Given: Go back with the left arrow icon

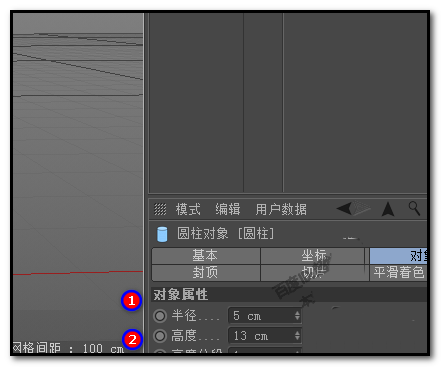Looking at the screenshot, I should (344, 209).
